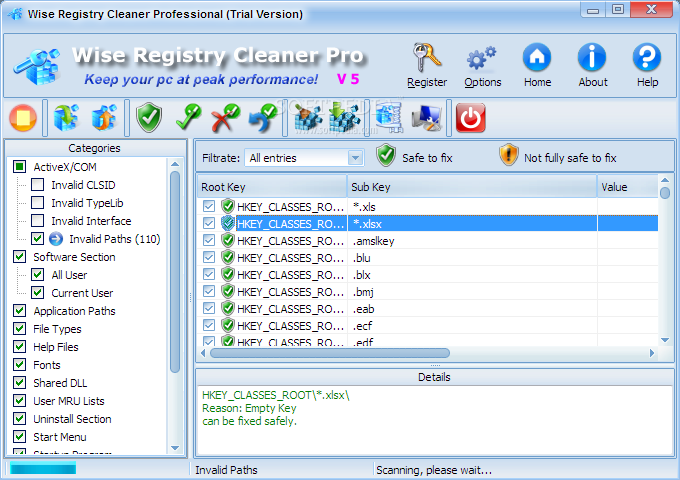Uncheck the File Types checkbox
The height and width of the screenshot is (480, 680).
[20, 329]
